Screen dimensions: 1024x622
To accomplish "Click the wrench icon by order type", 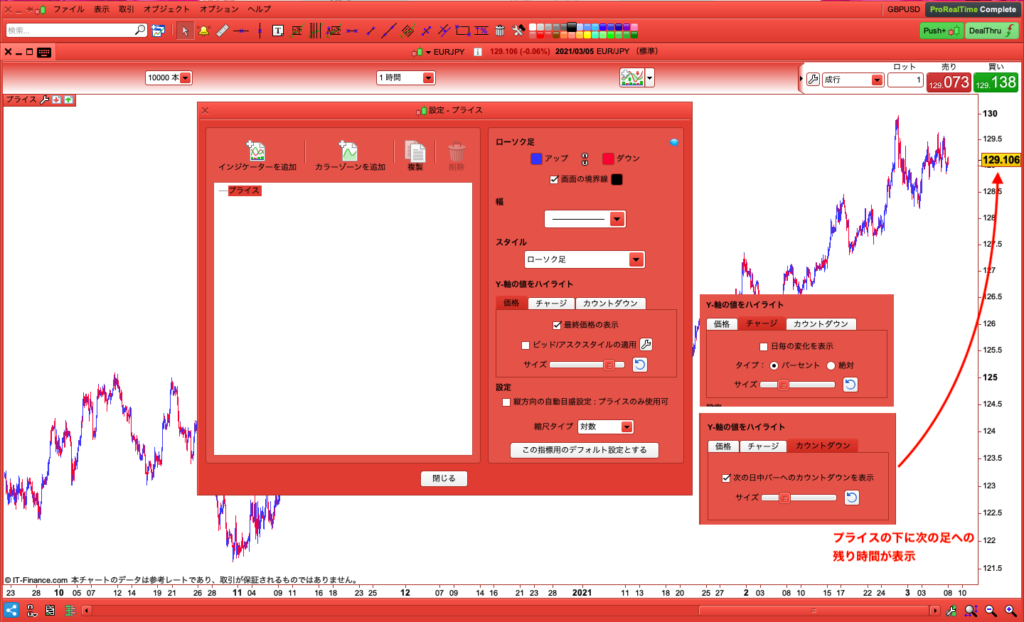I will point(812,80).
